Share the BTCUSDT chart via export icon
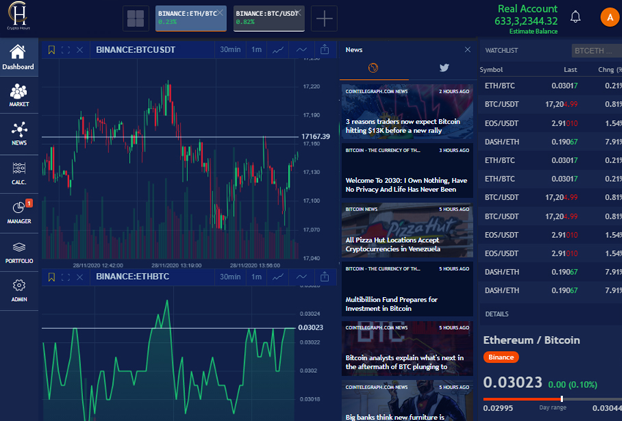 (x=324, y=49)
